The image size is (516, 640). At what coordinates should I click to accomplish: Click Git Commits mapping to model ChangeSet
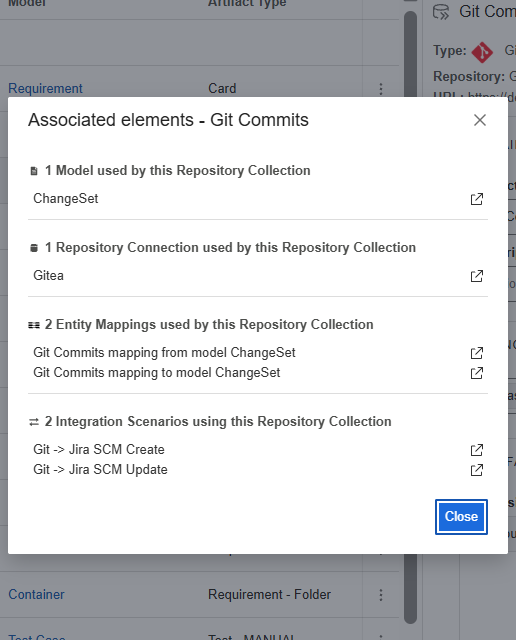pos(157,373)
